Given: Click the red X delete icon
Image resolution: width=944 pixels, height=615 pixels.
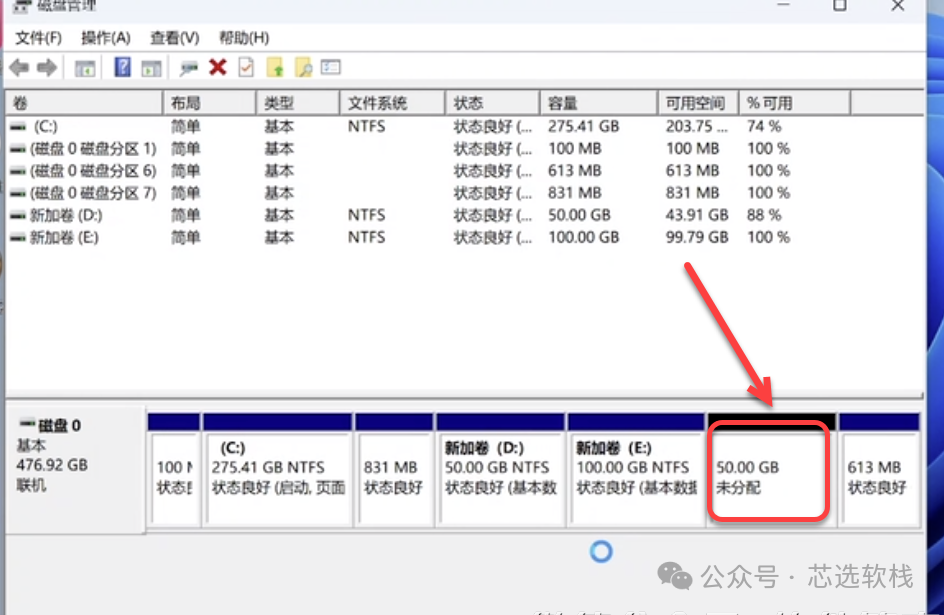Looking at the screenshot, I should coord(218,67).
